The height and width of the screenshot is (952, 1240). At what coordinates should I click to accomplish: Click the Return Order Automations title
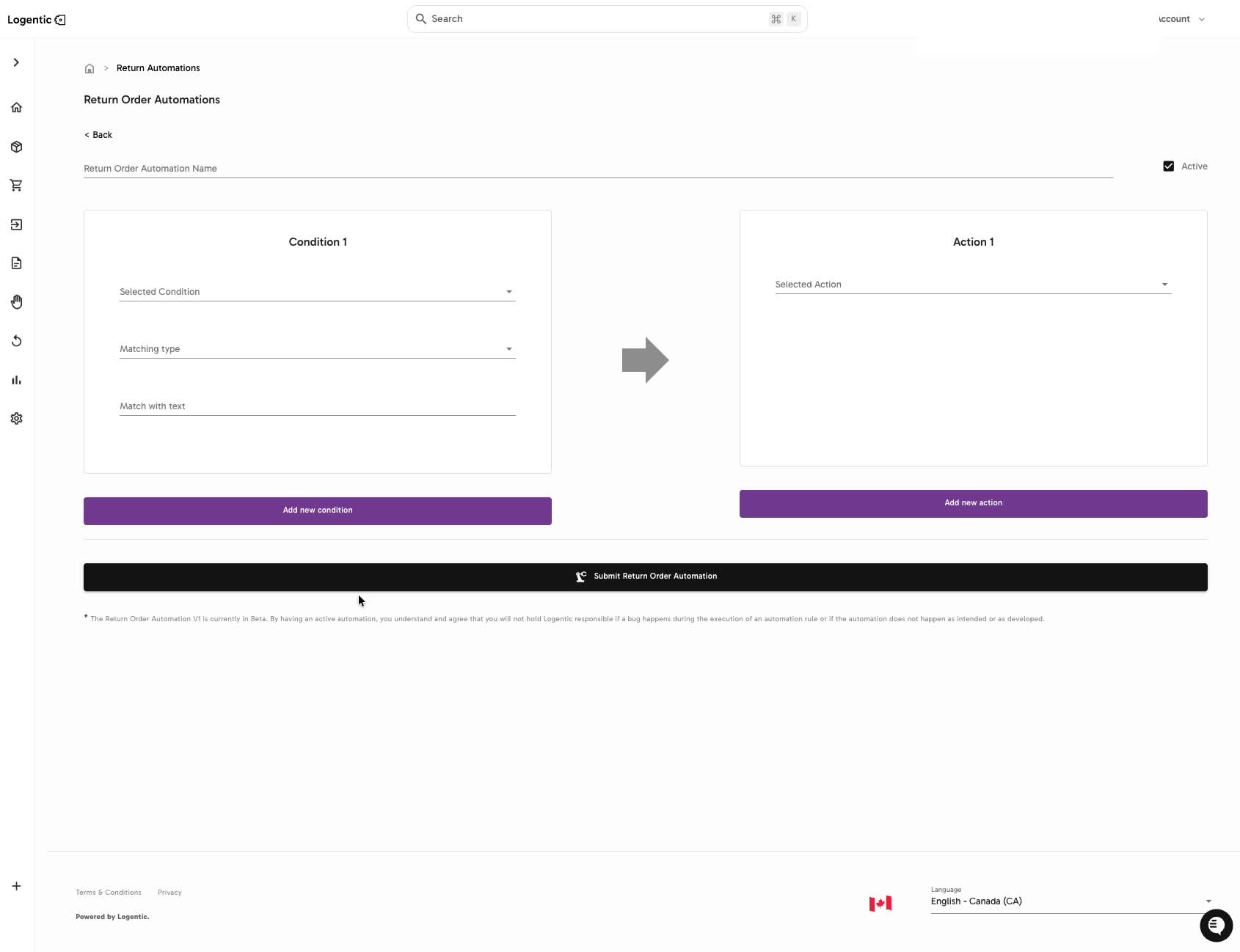pyautogui.click(x=152, y=100)
